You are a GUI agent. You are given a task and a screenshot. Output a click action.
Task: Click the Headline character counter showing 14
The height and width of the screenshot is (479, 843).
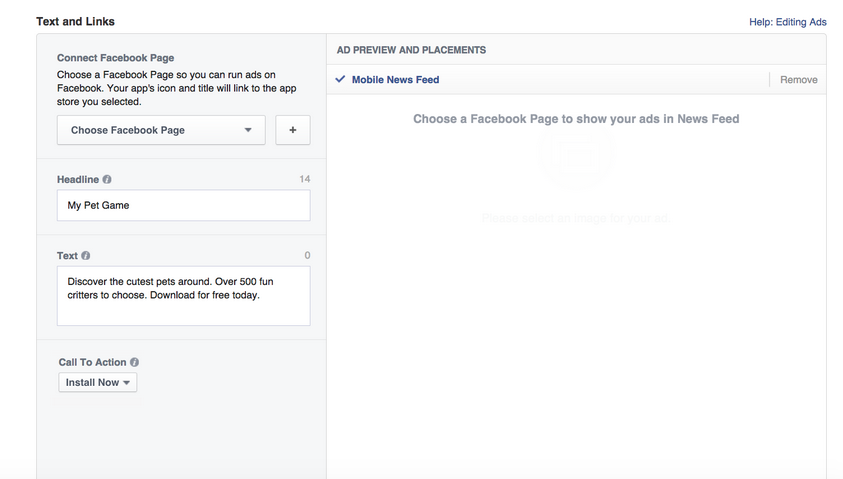click(304, 180)
